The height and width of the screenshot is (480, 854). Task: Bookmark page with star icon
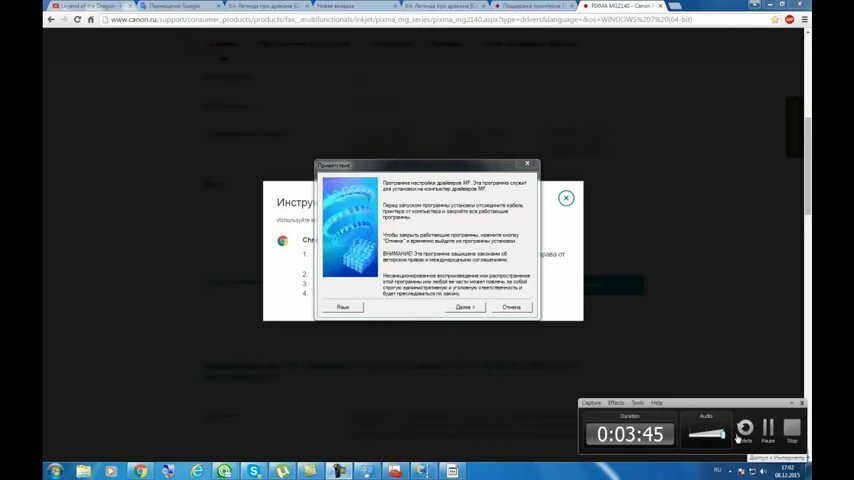774,20
